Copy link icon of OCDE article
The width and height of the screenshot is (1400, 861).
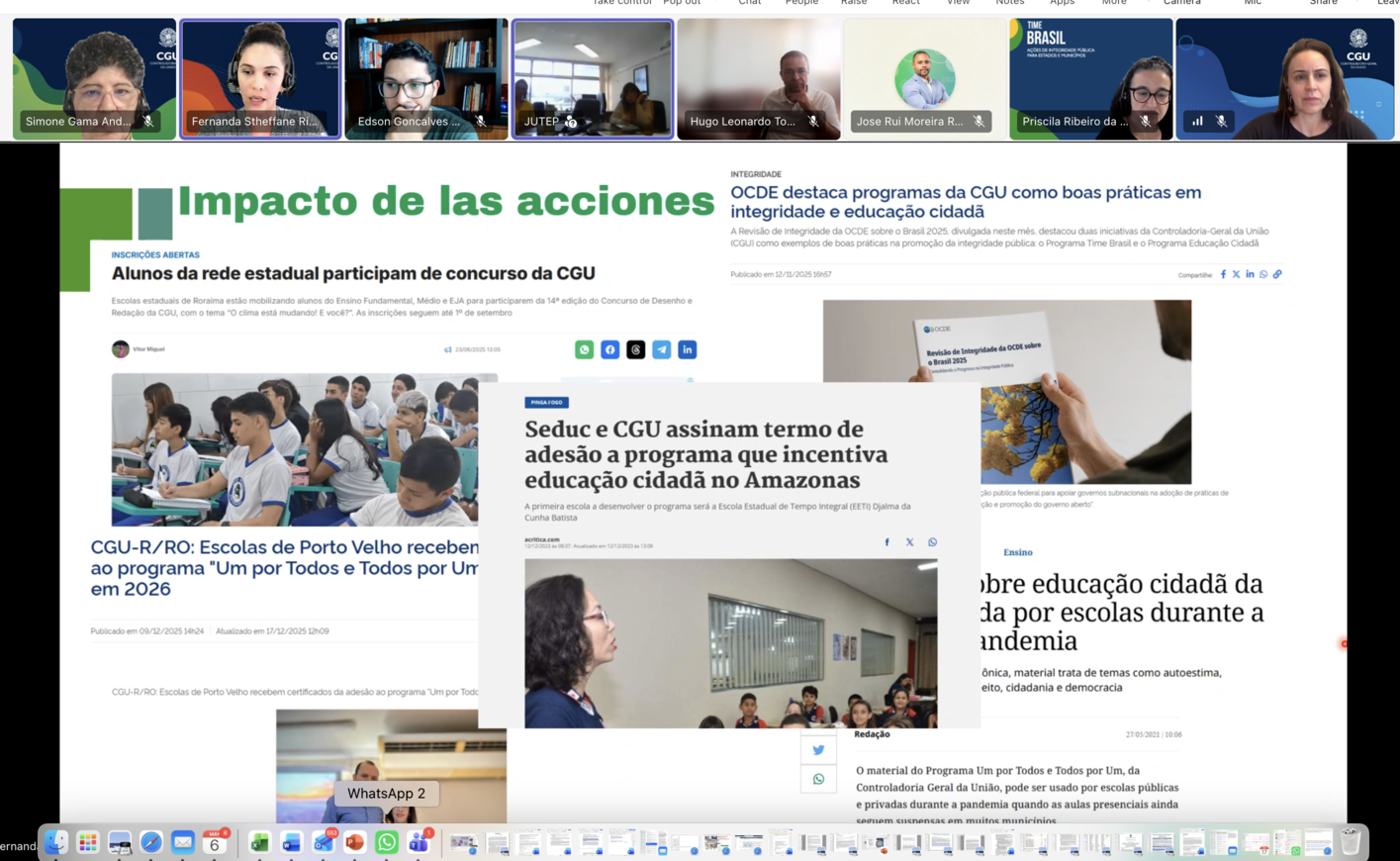[1277, 274]
